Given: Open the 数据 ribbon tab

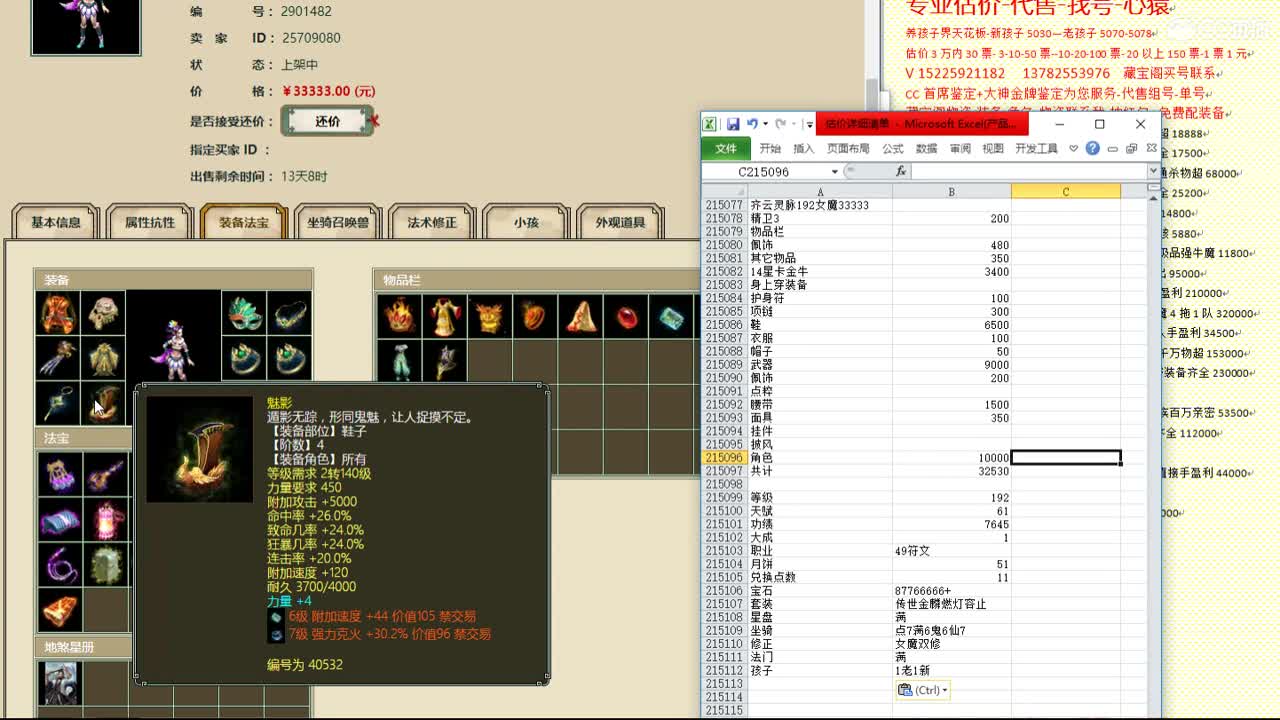Looking at the screenshot, I should (927, 148).
